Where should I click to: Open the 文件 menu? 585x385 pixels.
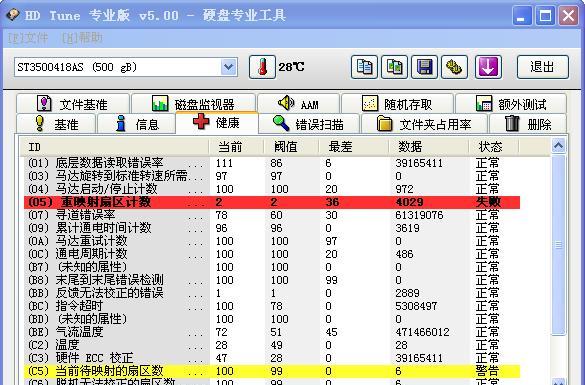point(28,38)
